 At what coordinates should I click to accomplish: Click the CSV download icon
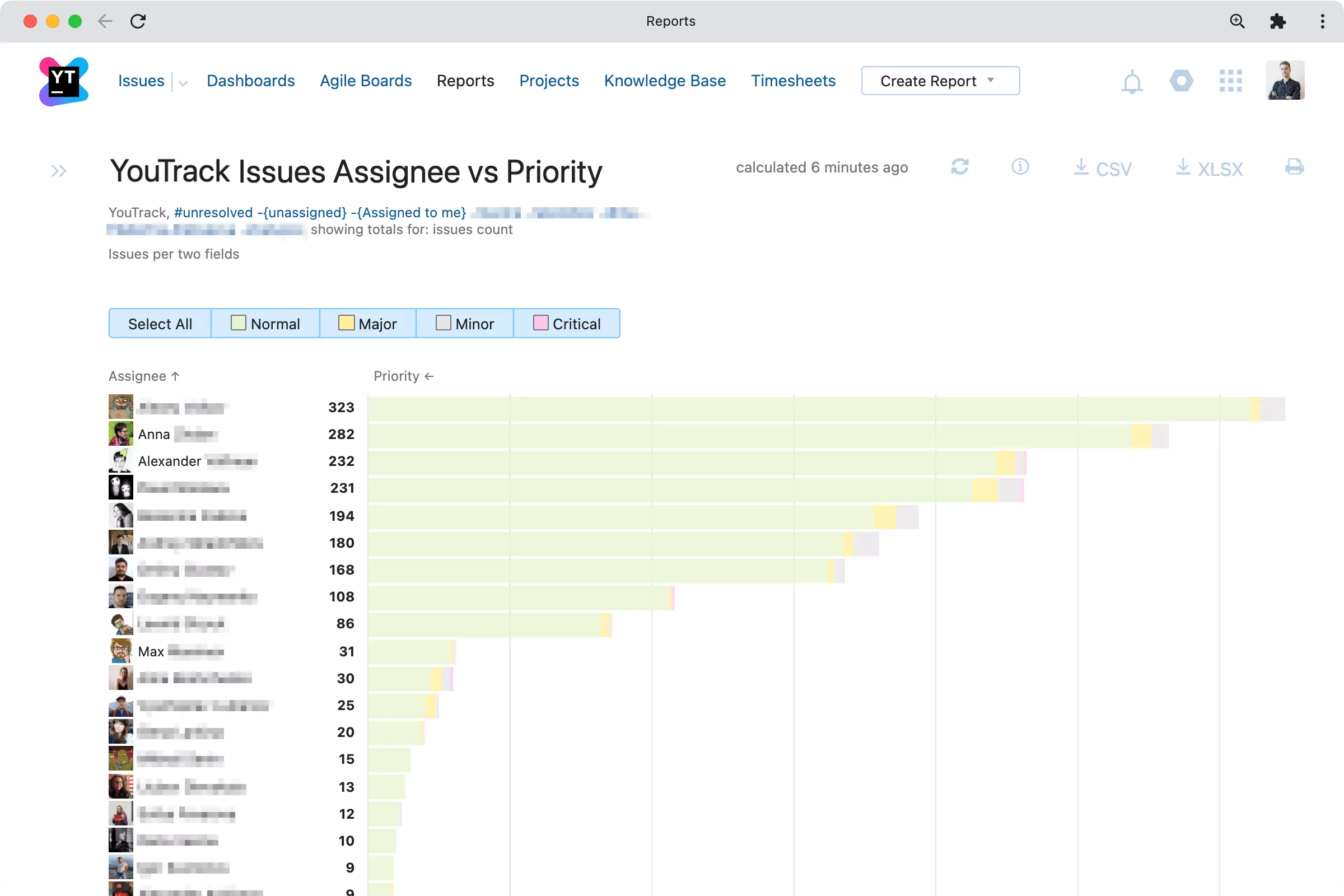click(x=1100, y=167)
